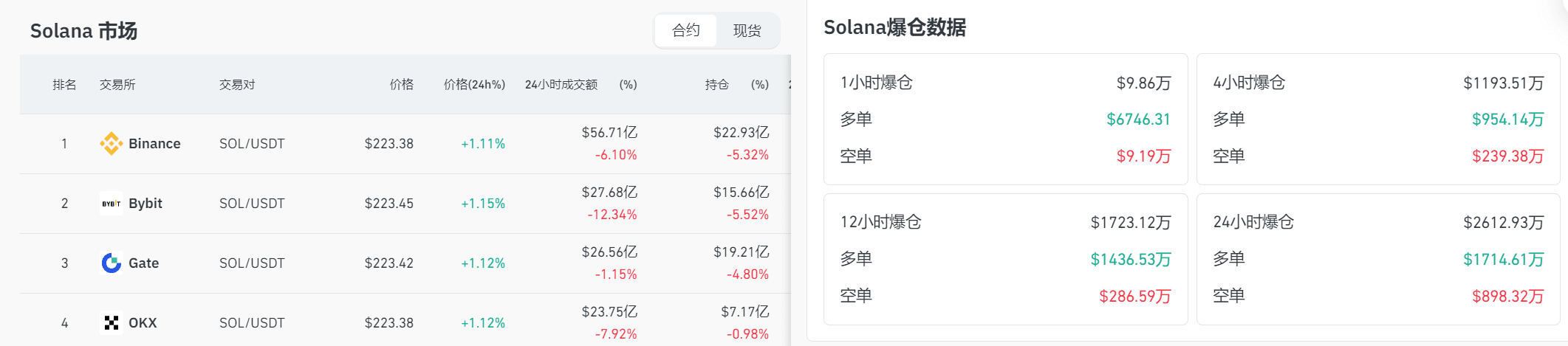Image resolution: width=1568 pixels, height=346 pixels.
Task: Click the Gate exchange logo icon
Action: [111, 263]
